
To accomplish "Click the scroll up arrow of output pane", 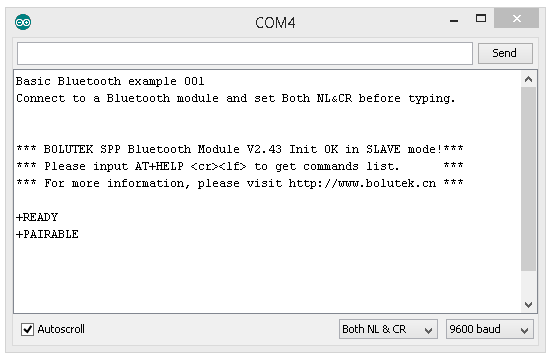I will [x=528, y=79].
